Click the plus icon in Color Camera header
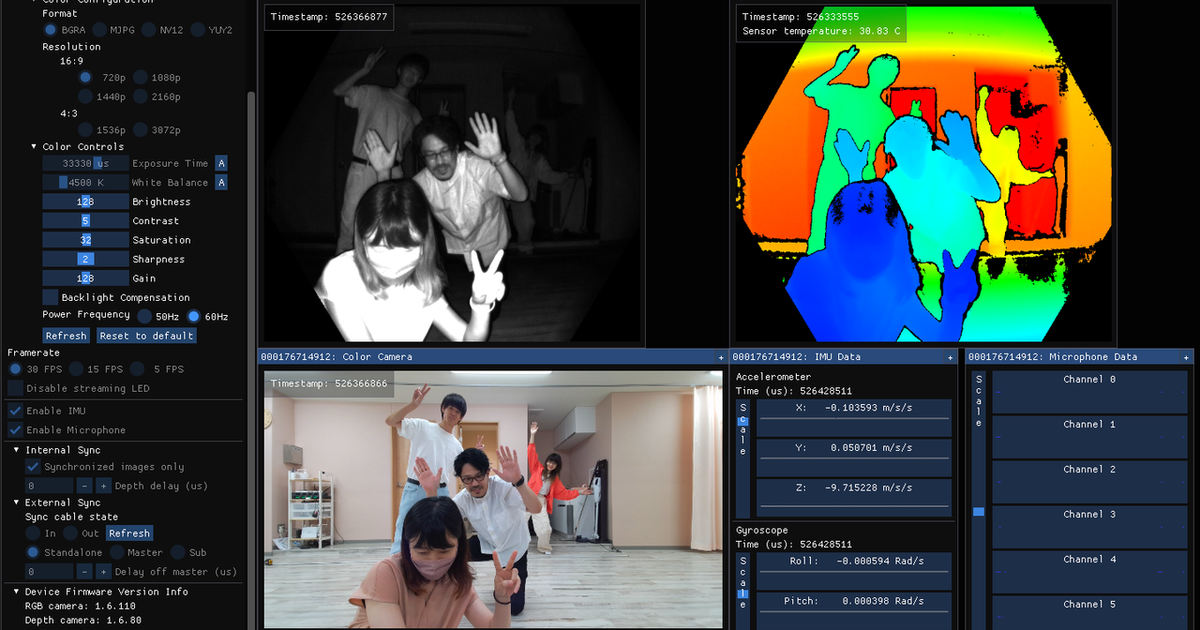Screen dimensions: 1200x630 coord(721,357)
